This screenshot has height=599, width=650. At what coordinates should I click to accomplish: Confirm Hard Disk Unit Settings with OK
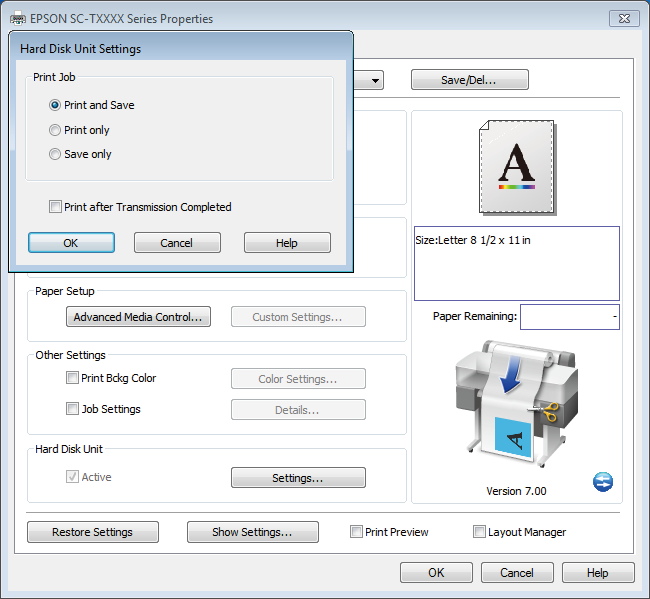tap(71, 243)
